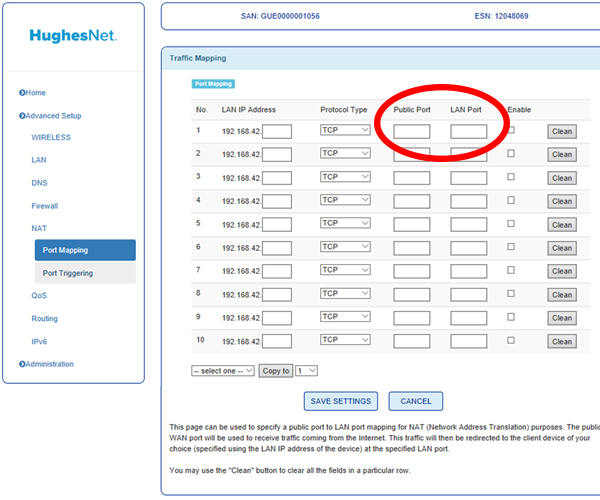Click the Clean button for row 10
Viewport: 600px width, 500px height.
(562, 342)
